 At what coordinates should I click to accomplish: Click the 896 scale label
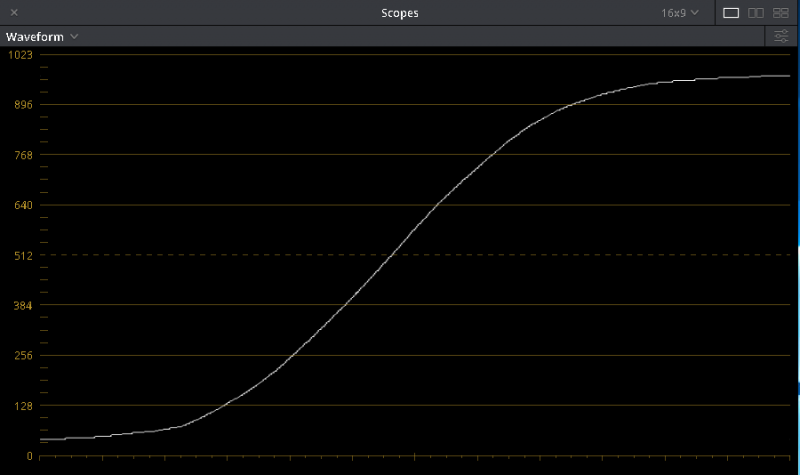[22, 104]
